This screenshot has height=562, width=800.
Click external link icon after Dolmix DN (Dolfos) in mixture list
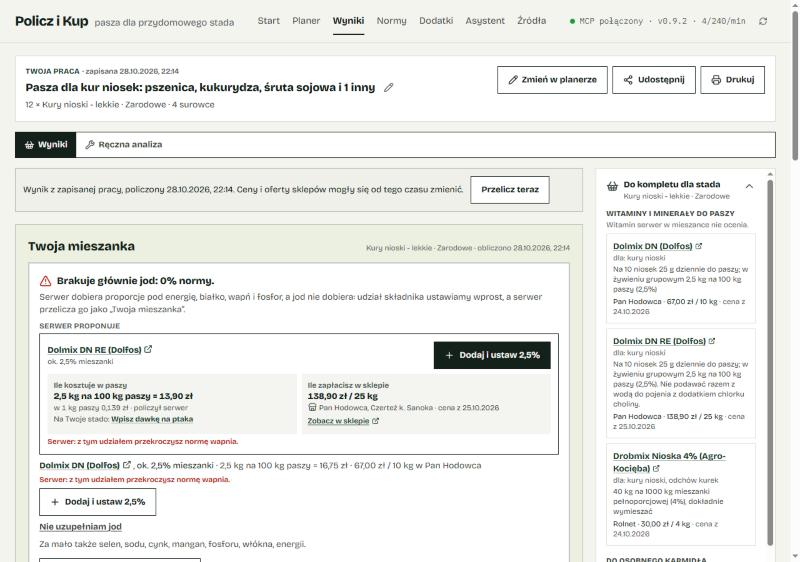coord(127,465)
